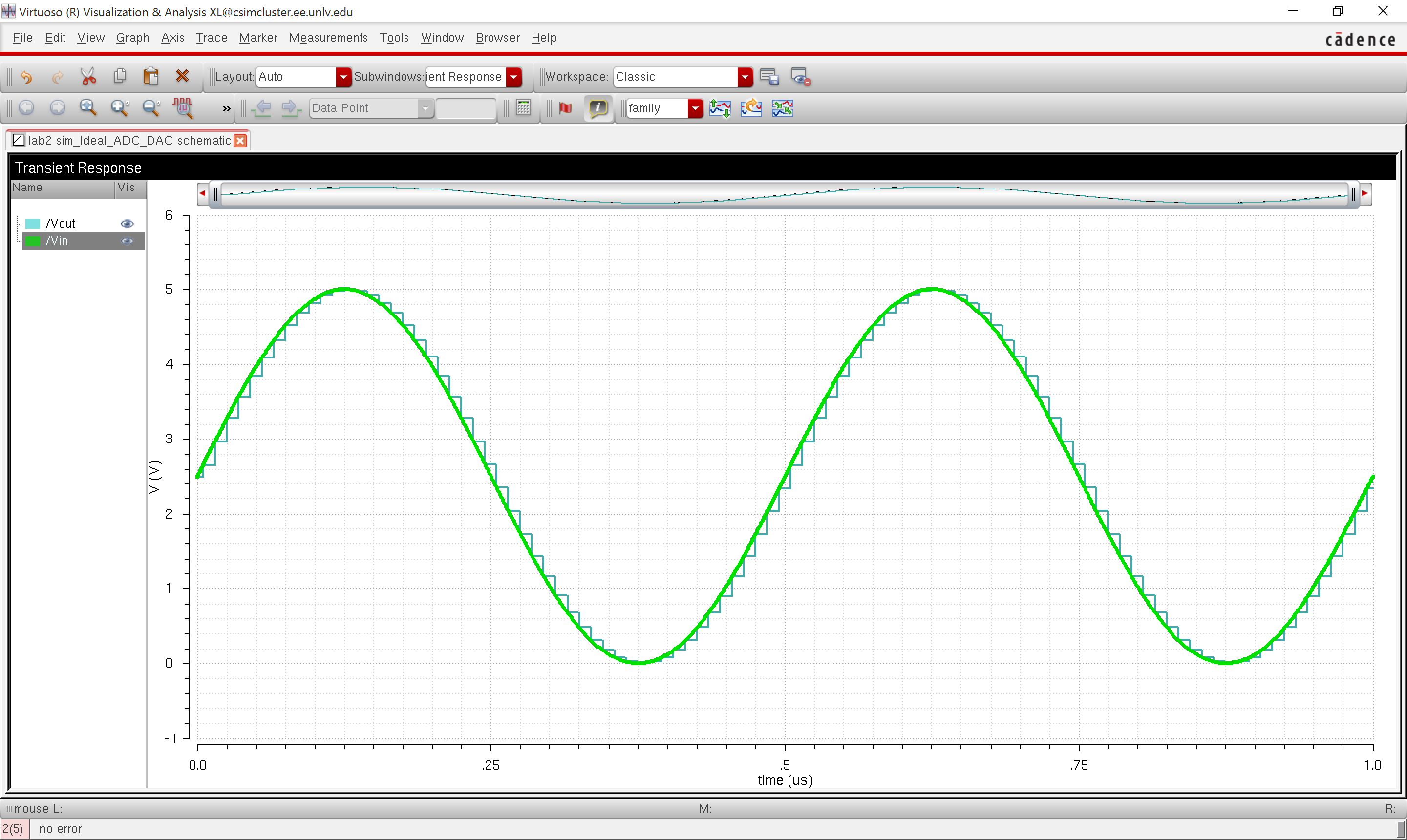Viewport: 1407px width, 840px height.
Task: Open the Graph menu
Action: pyautogui.click(x=132, y=37)
